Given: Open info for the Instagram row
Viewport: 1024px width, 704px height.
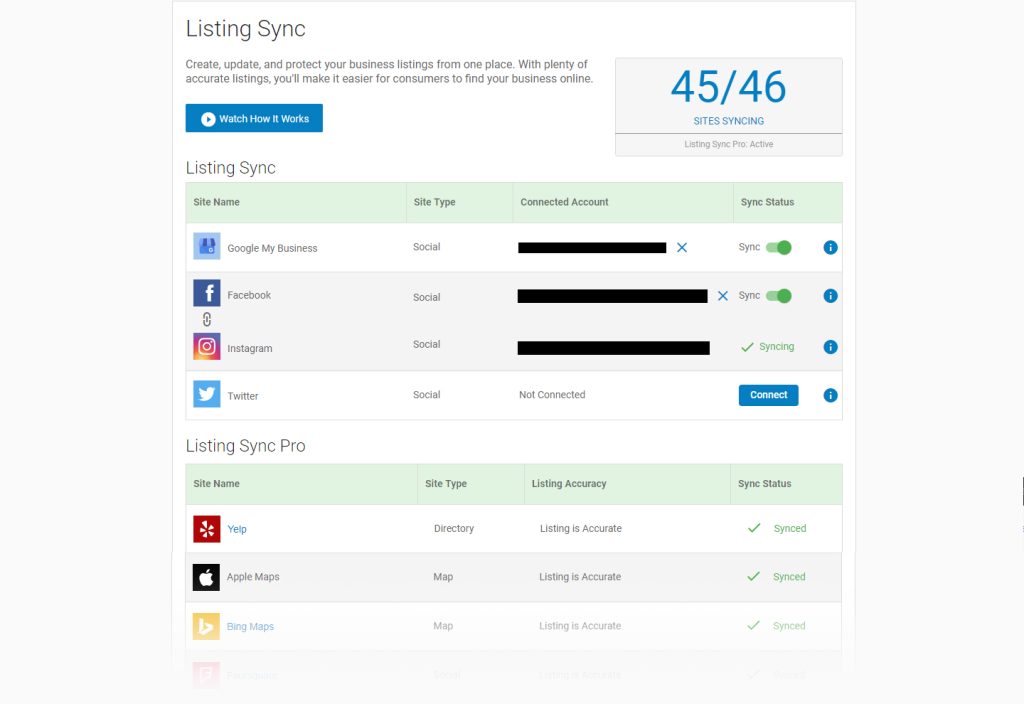Looking at the screenshot, I should 830,347.
